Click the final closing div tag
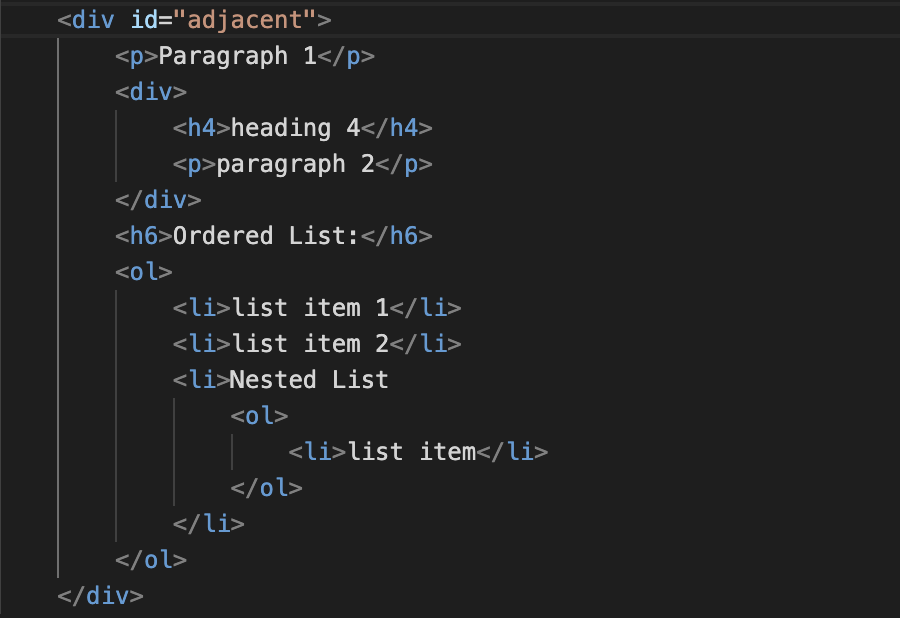 pos(100,596)
